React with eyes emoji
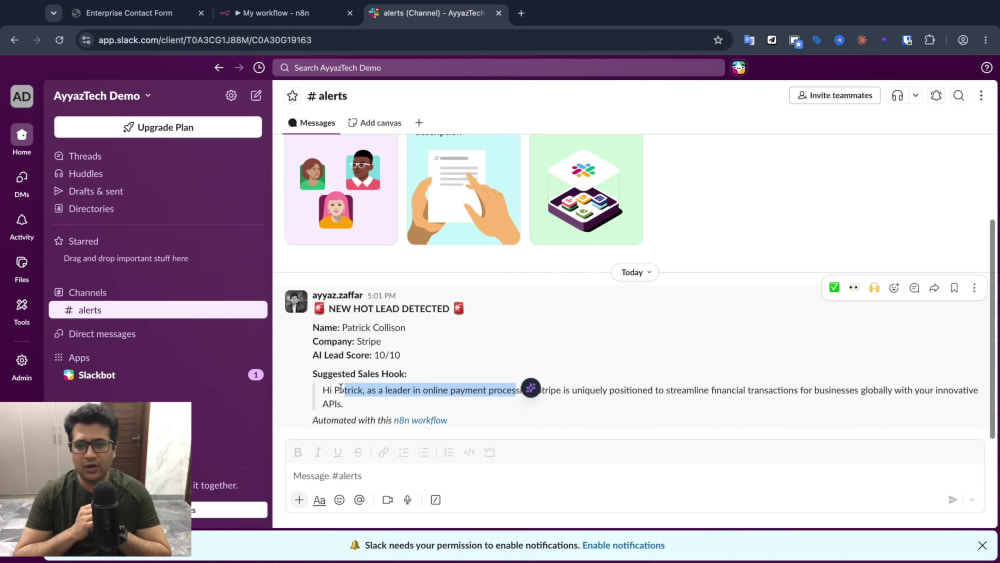 tap(854, 288)
